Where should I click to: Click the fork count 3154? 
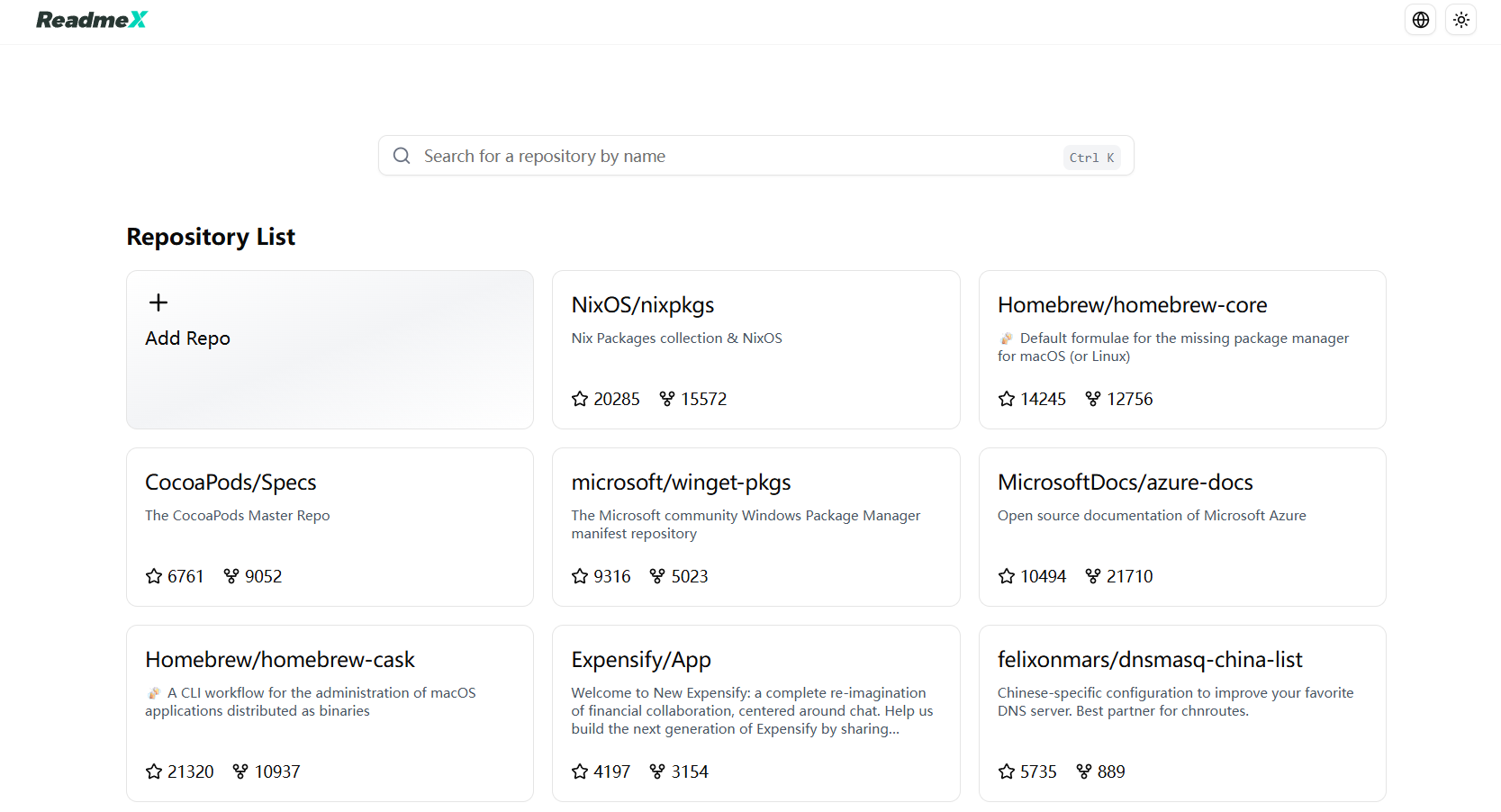point(690,771)
